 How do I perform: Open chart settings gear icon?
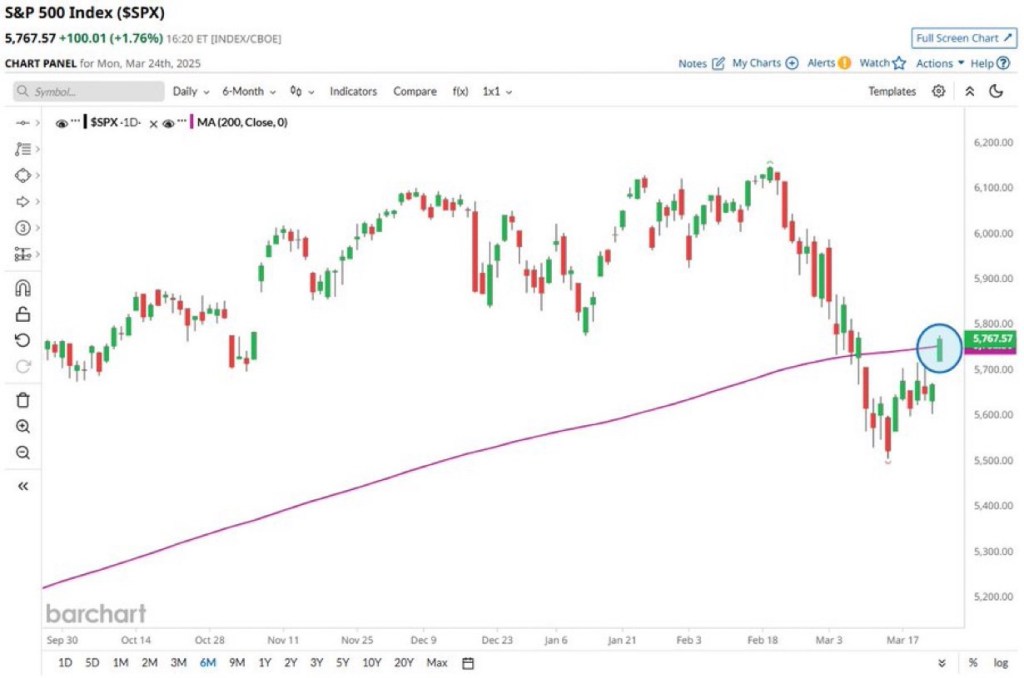[x=938, y=91]
